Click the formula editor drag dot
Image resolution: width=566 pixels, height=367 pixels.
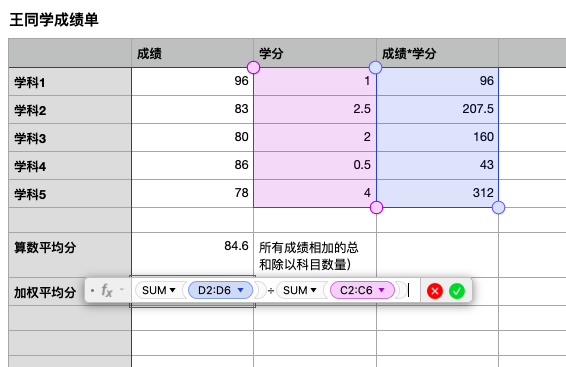pos(93,290)
